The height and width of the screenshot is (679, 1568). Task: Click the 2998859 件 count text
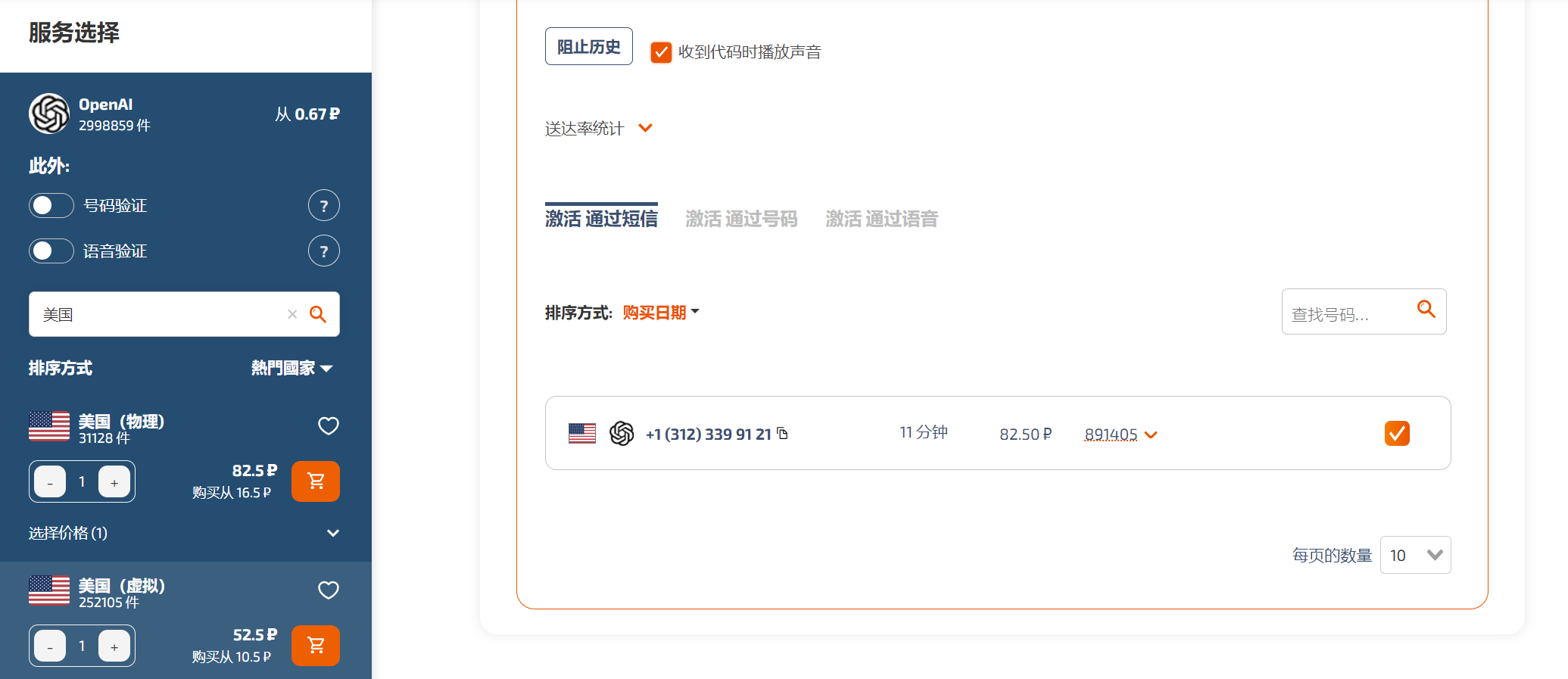pyautogui.click(x=114, y=126)
